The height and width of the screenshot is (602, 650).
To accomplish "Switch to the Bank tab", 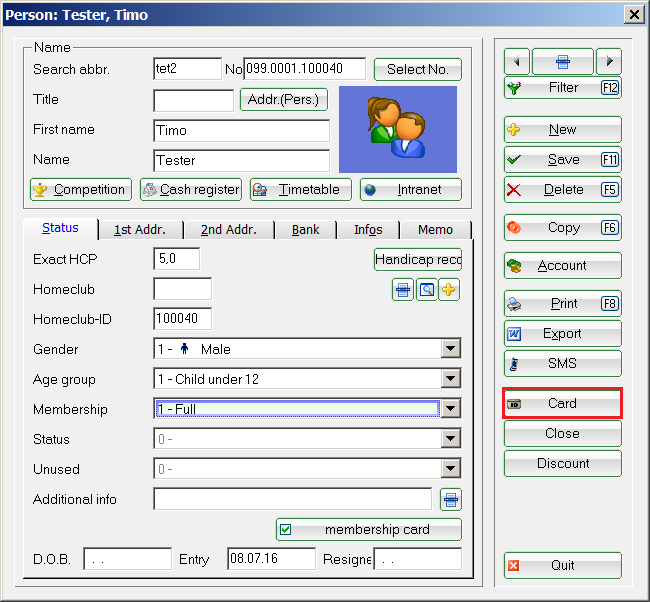I will pyautogui.click(x=306, y=230).
